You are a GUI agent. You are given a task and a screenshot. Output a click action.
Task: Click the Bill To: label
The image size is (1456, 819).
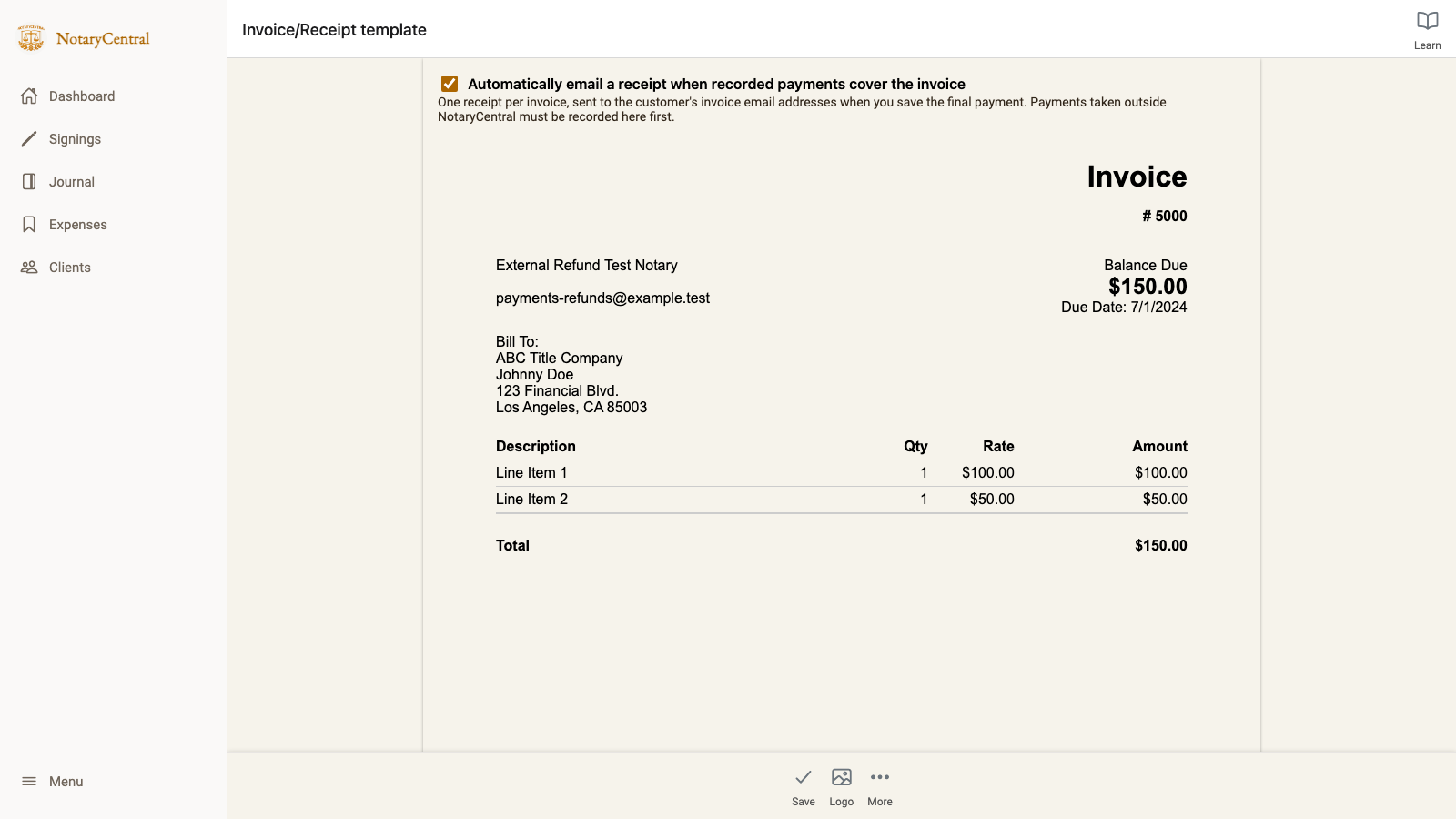pyautogui.click(x=517, y=341)
